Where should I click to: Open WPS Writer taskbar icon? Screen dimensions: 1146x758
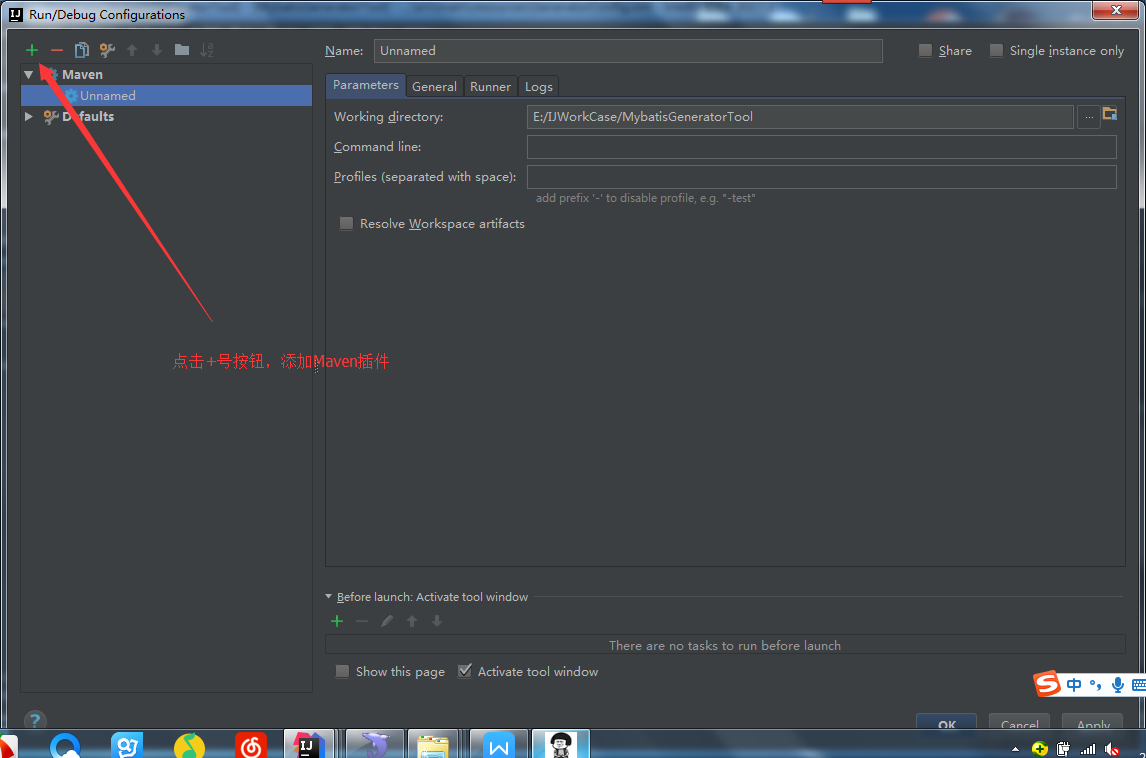(x=498, y=744)
